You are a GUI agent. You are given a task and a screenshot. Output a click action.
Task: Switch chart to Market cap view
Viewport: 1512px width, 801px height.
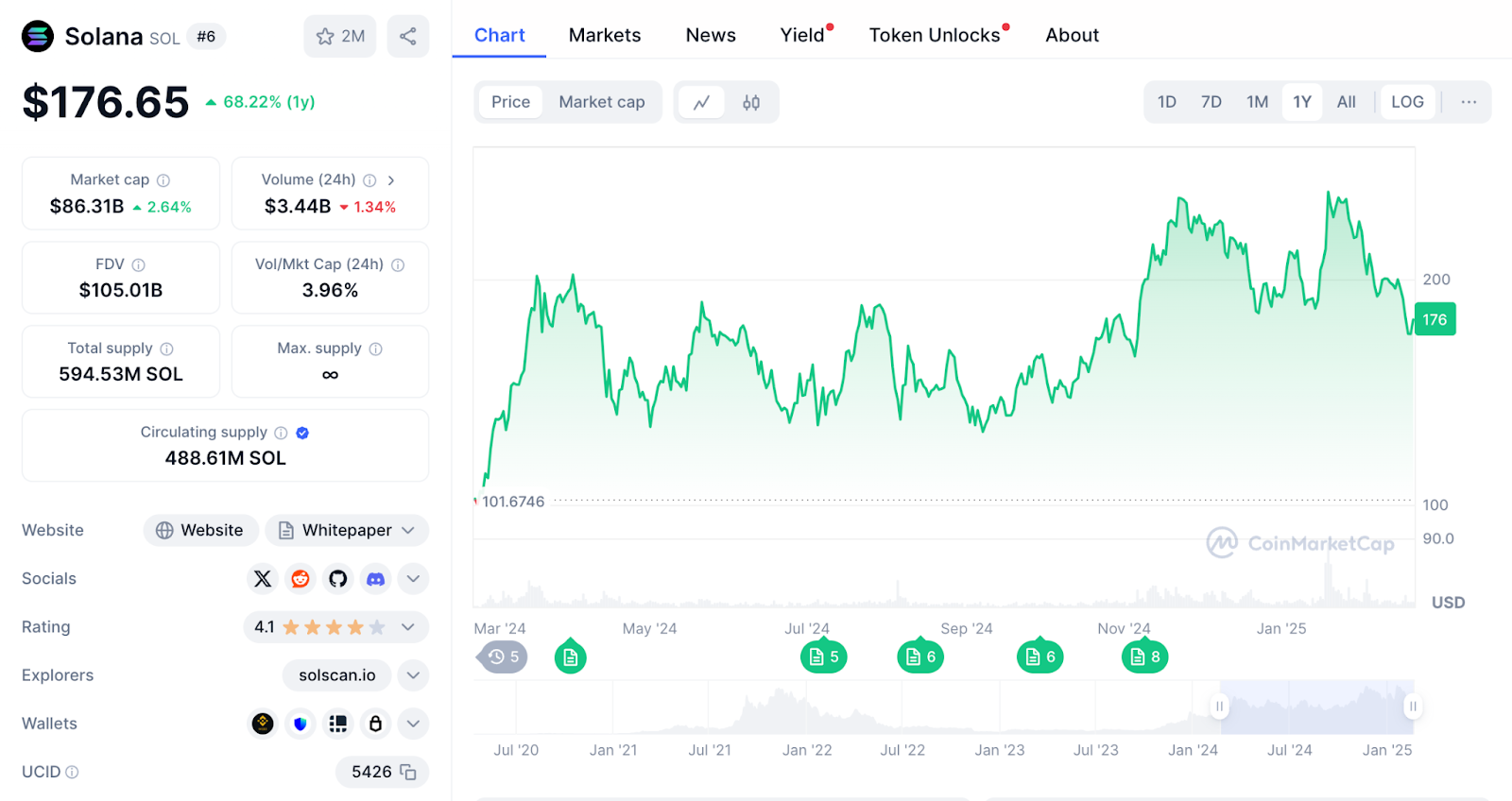point(601,102)
